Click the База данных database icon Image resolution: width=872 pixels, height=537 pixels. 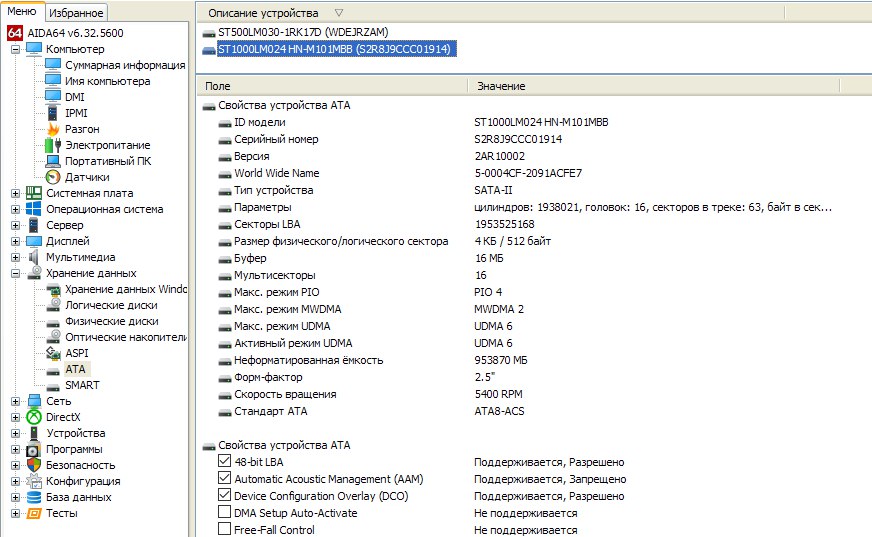[34, 498]
